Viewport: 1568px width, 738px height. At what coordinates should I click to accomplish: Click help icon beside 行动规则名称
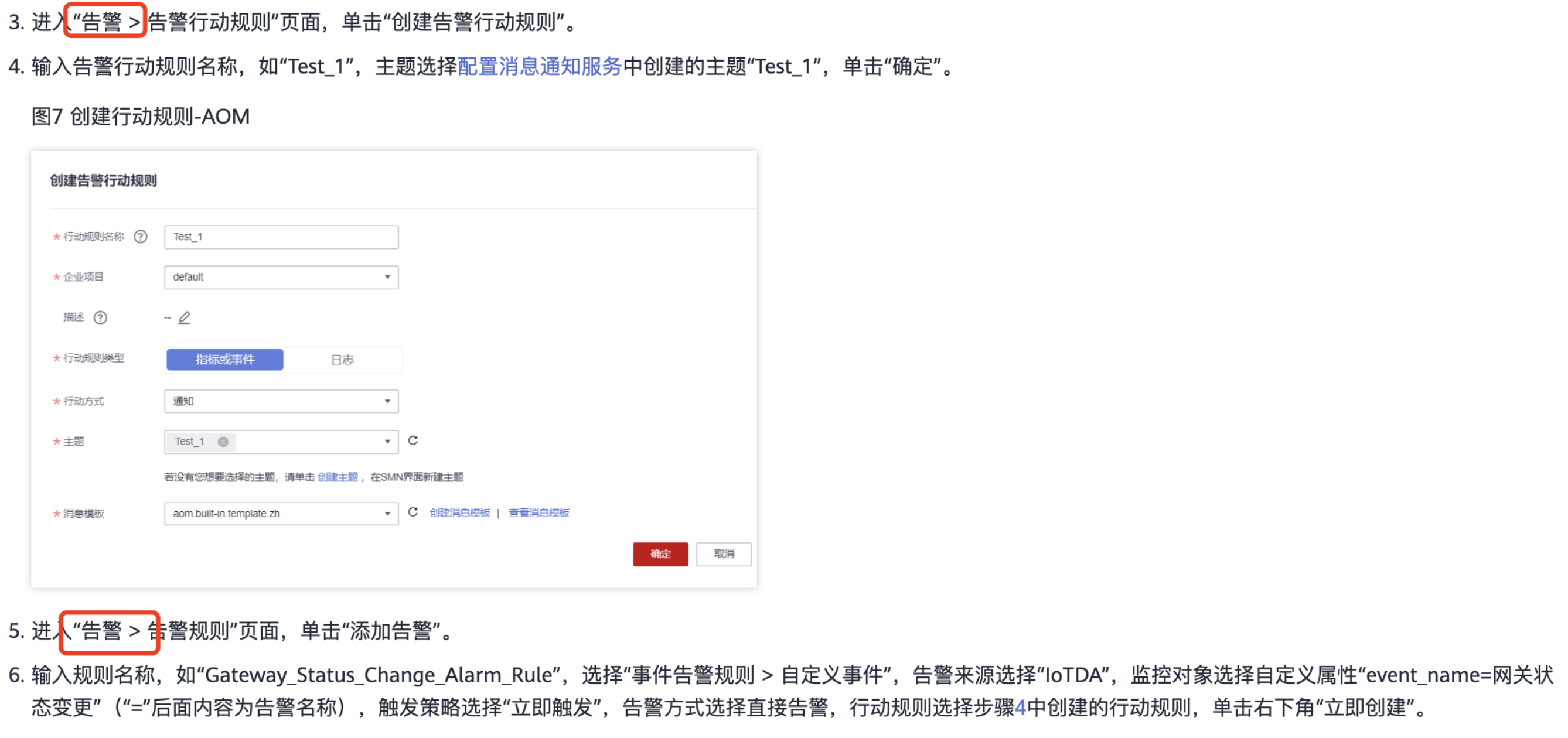click(141, 237)
